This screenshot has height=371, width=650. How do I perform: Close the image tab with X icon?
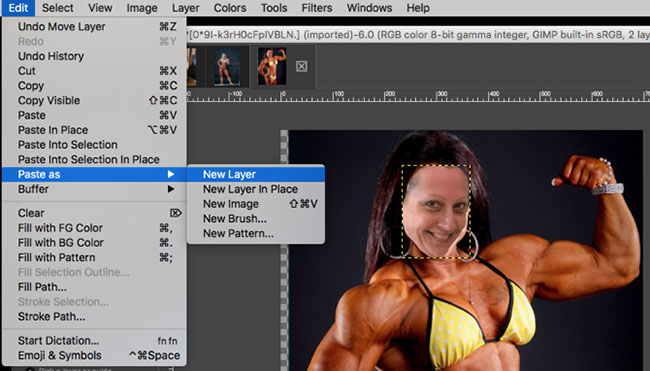pos(301,66)
